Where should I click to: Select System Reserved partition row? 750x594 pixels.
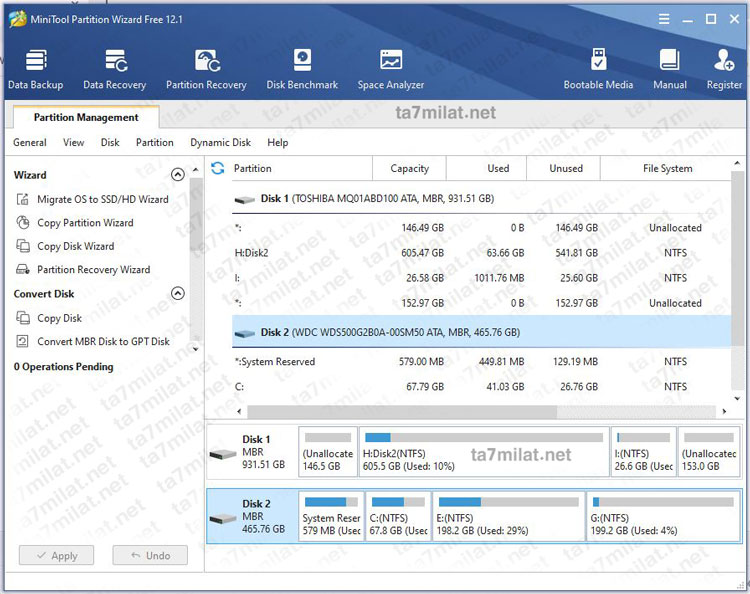pos(482,362)
